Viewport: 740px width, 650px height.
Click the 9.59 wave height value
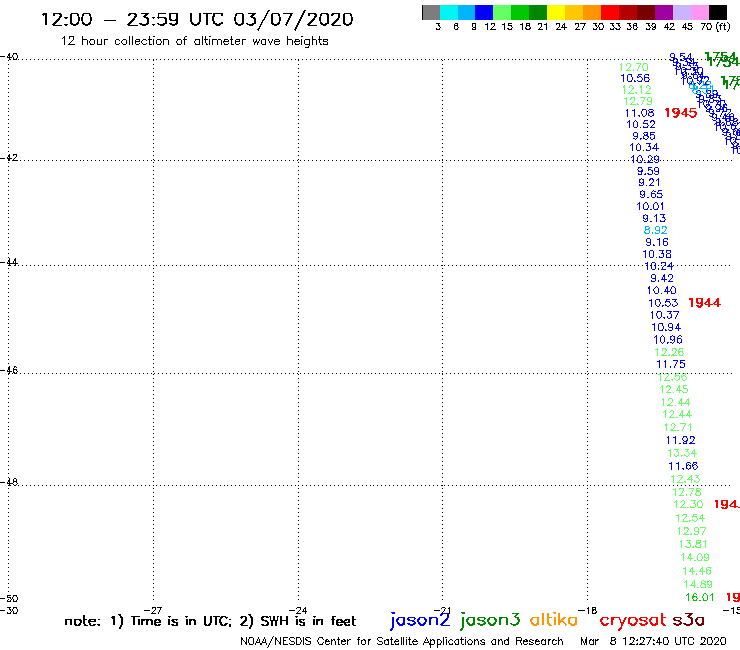coord(648,171)
